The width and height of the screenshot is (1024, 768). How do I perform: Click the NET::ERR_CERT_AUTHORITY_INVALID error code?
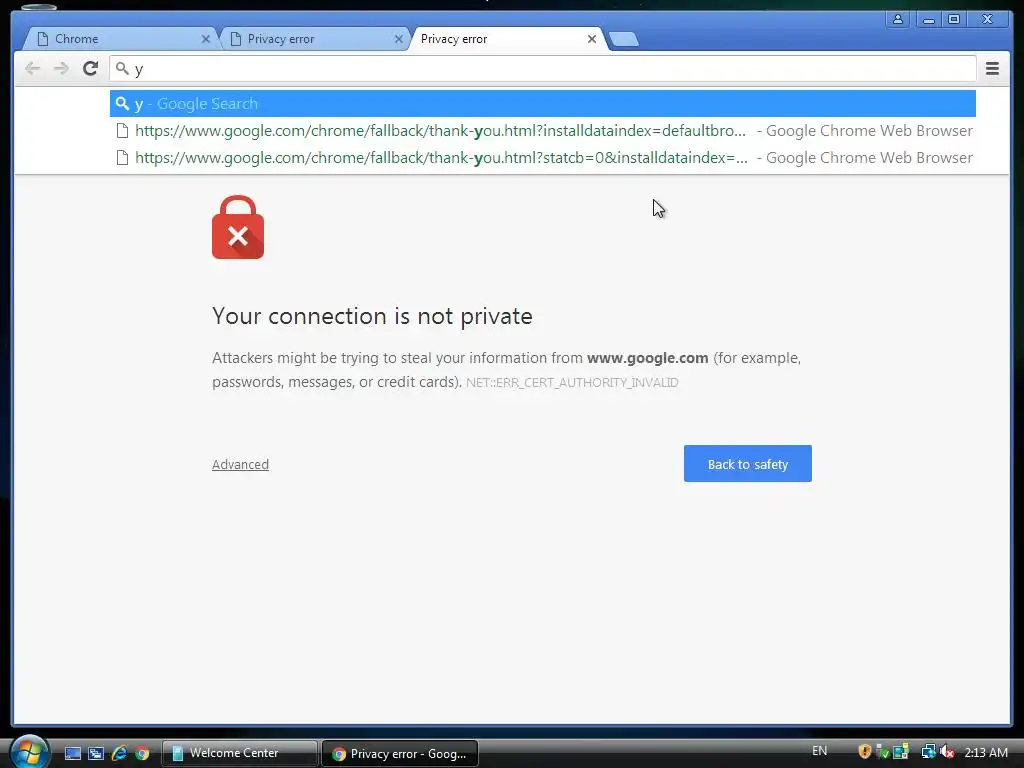coord(572,383)
